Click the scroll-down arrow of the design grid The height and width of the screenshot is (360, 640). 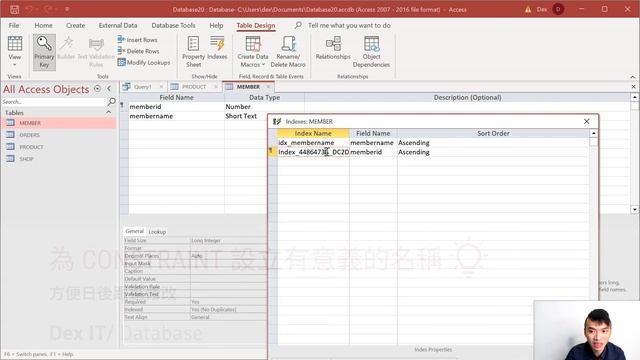click(634, 209)
